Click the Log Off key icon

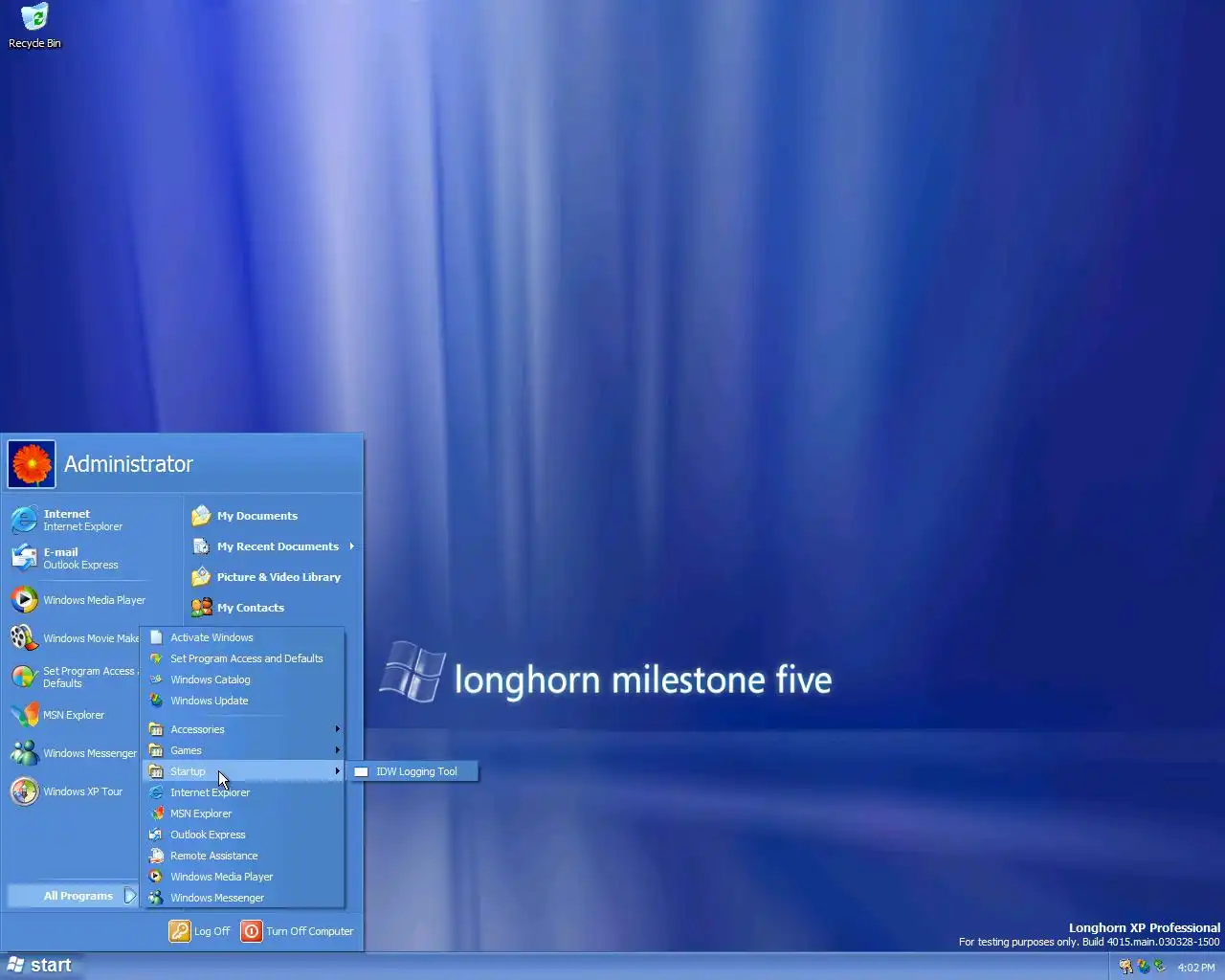pos(180,931)
